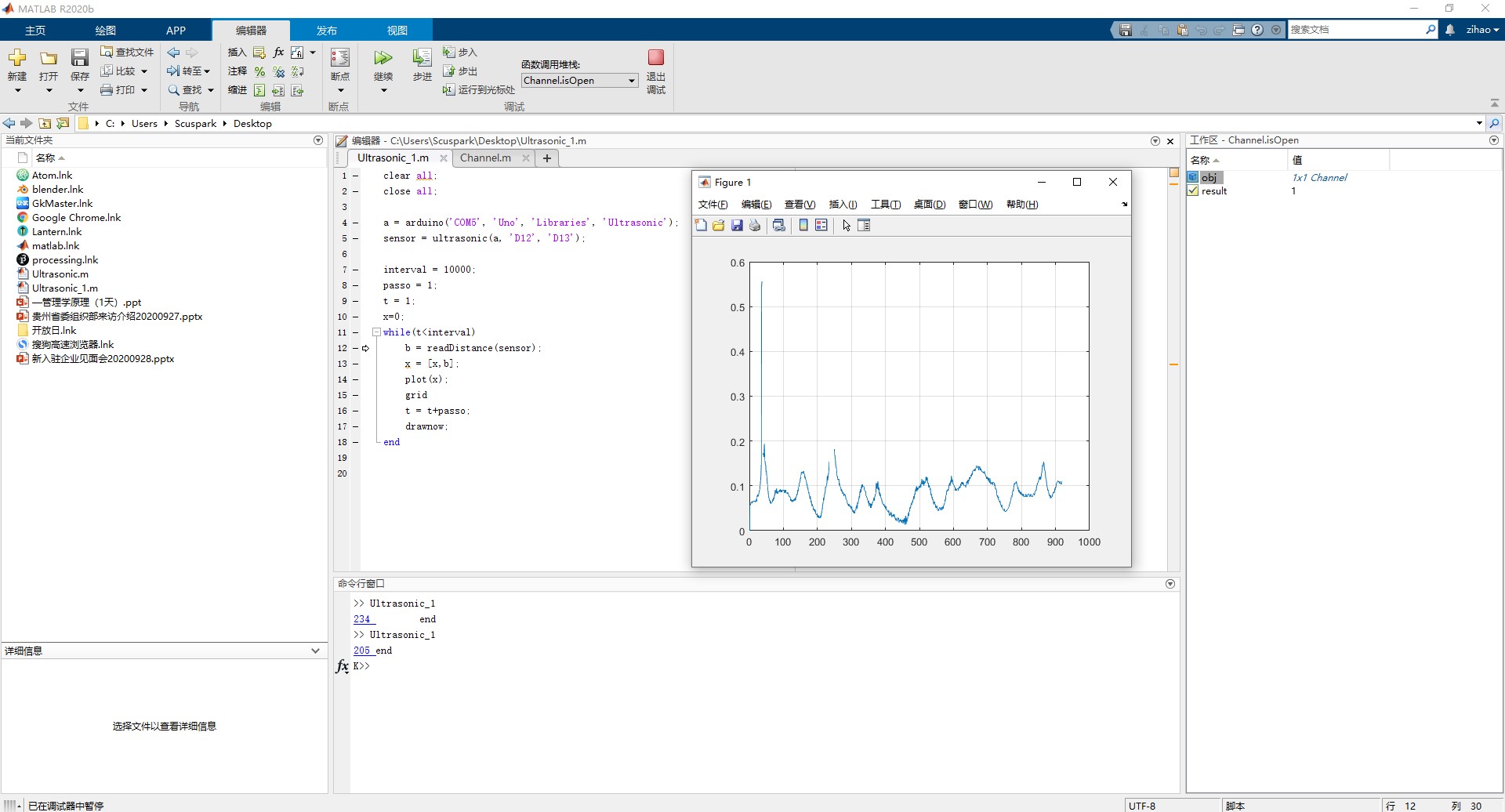The height and width of the screenshot is (812, 1505).
Task: Expand the 详细信息 (Details) panel chevron
Action: [x=315, y=651]
